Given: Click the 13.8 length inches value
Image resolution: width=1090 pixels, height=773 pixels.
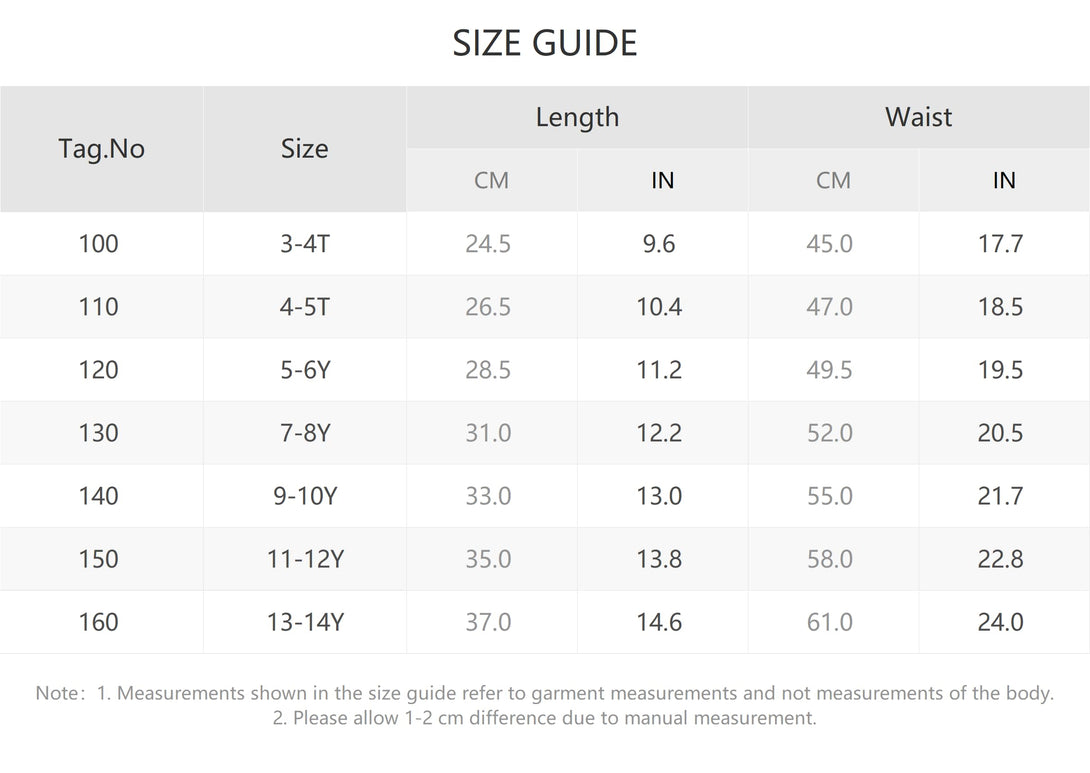Looking at the screenshot, I should pyautogui.click(x=659, y=559).
